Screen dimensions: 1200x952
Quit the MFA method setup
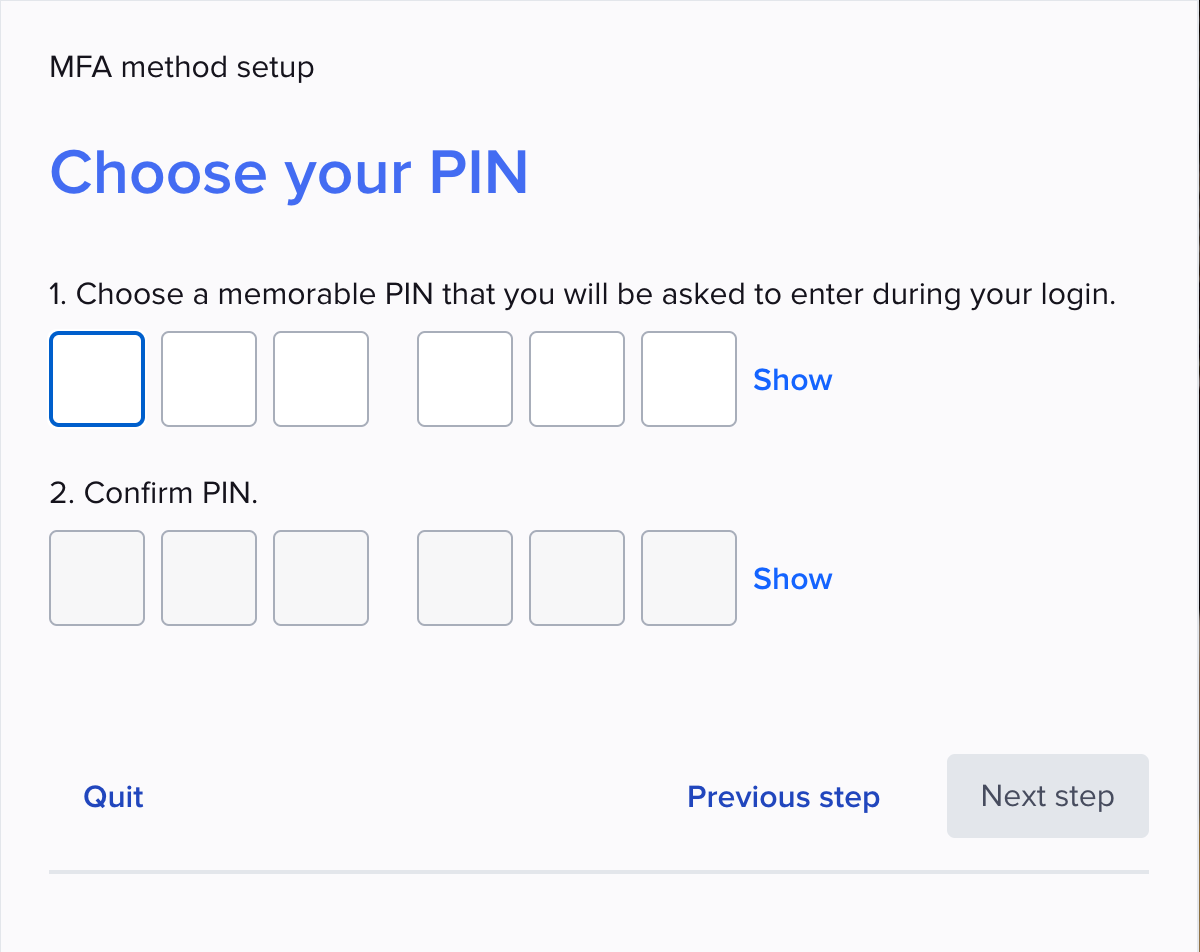tap(114, 797)
